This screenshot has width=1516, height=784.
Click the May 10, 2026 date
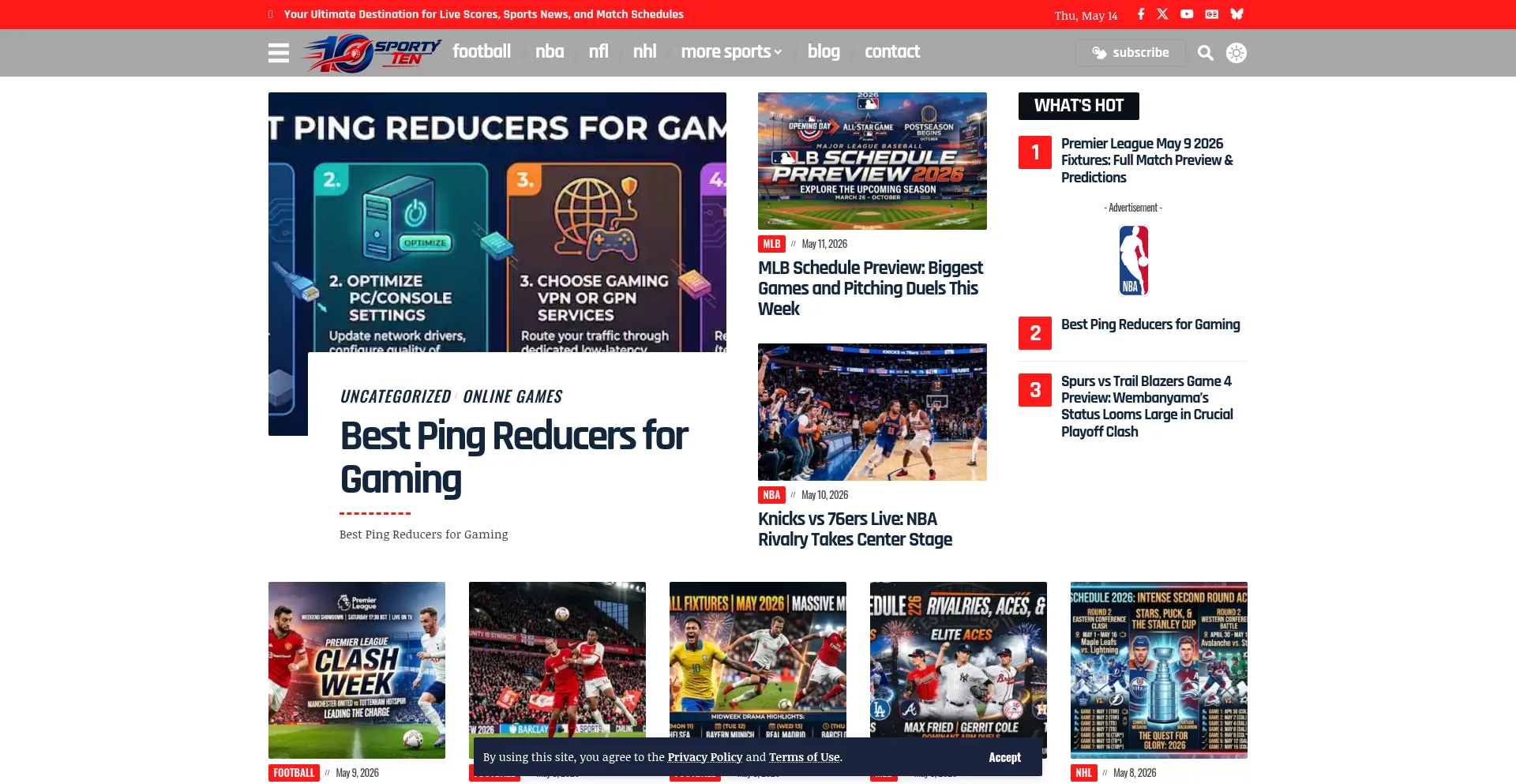pos(824,495)
